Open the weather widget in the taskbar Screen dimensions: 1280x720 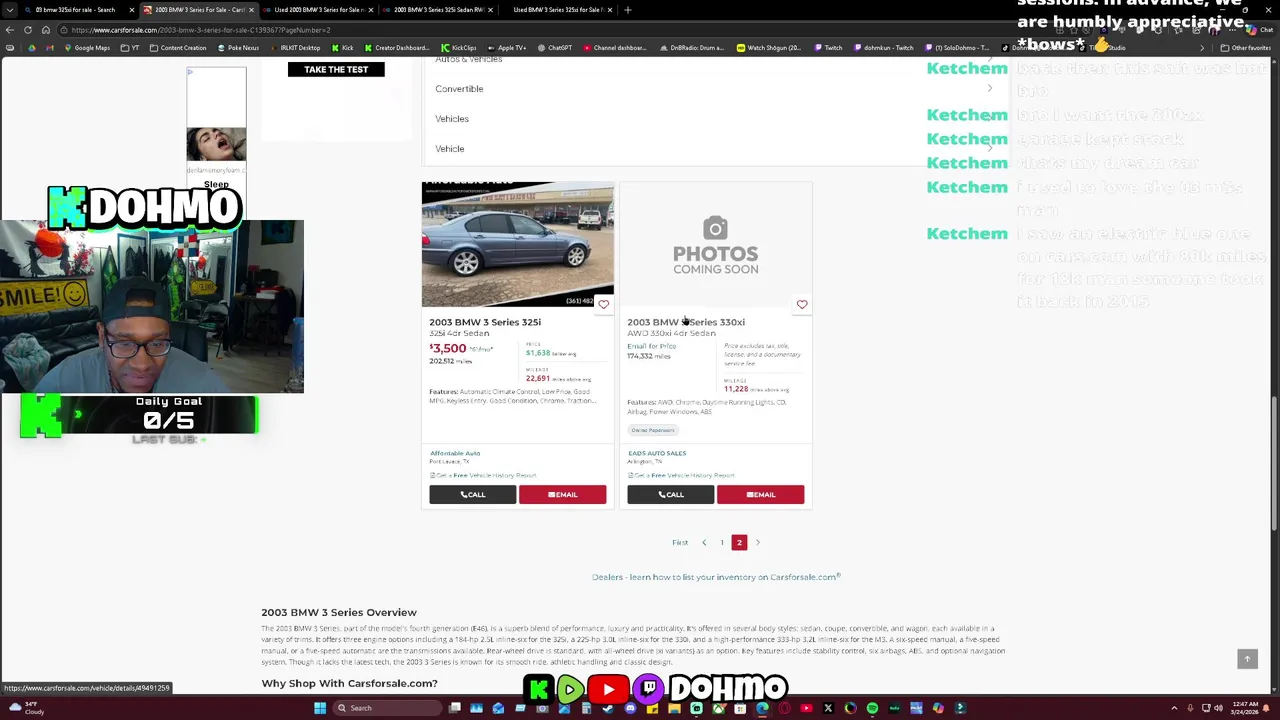point(26,708)
